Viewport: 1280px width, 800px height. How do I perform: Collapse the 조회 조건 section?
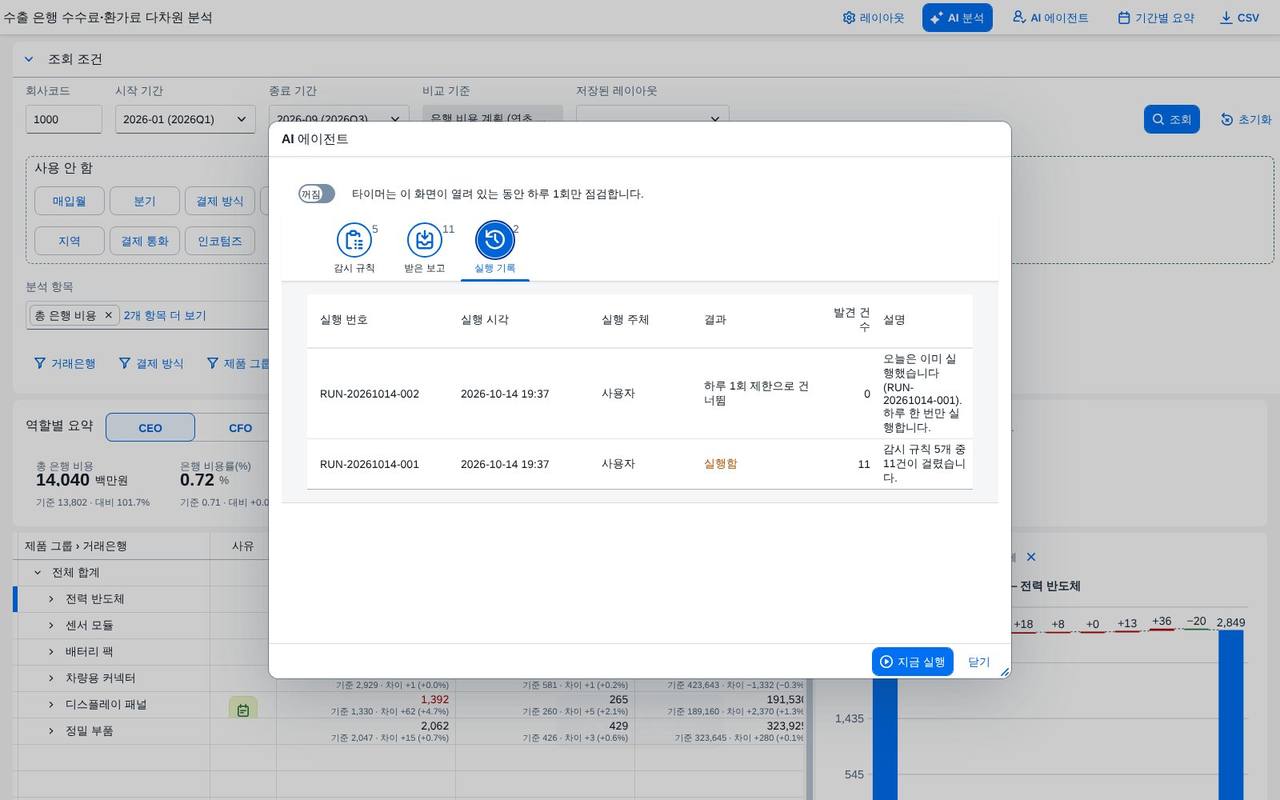[x=29, y=59]
